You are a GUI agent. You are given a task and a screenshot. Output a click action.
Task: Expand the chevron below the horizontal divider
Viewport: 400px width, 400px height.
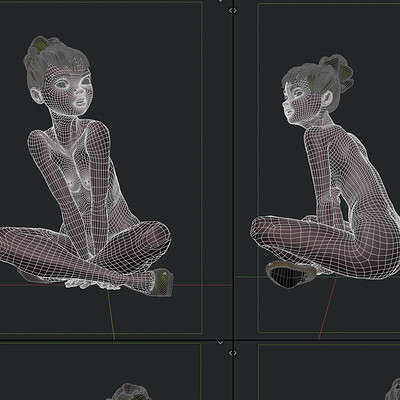[220, 342]
